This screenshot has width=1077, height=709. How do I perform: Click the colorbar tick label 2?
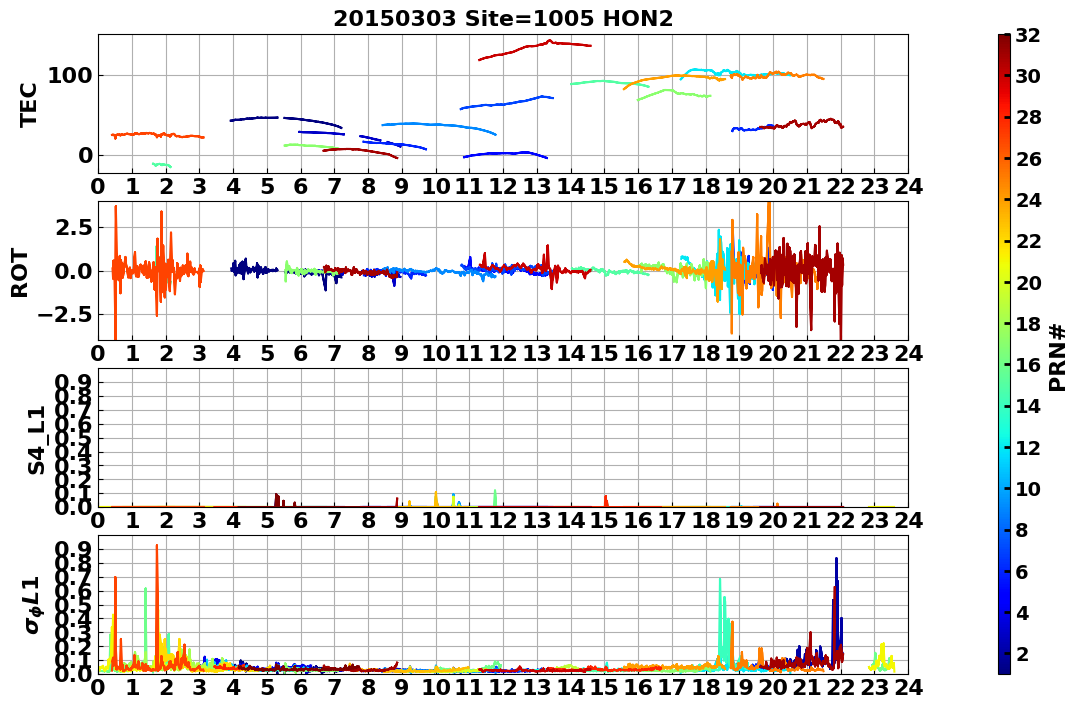coord(1023,653)
